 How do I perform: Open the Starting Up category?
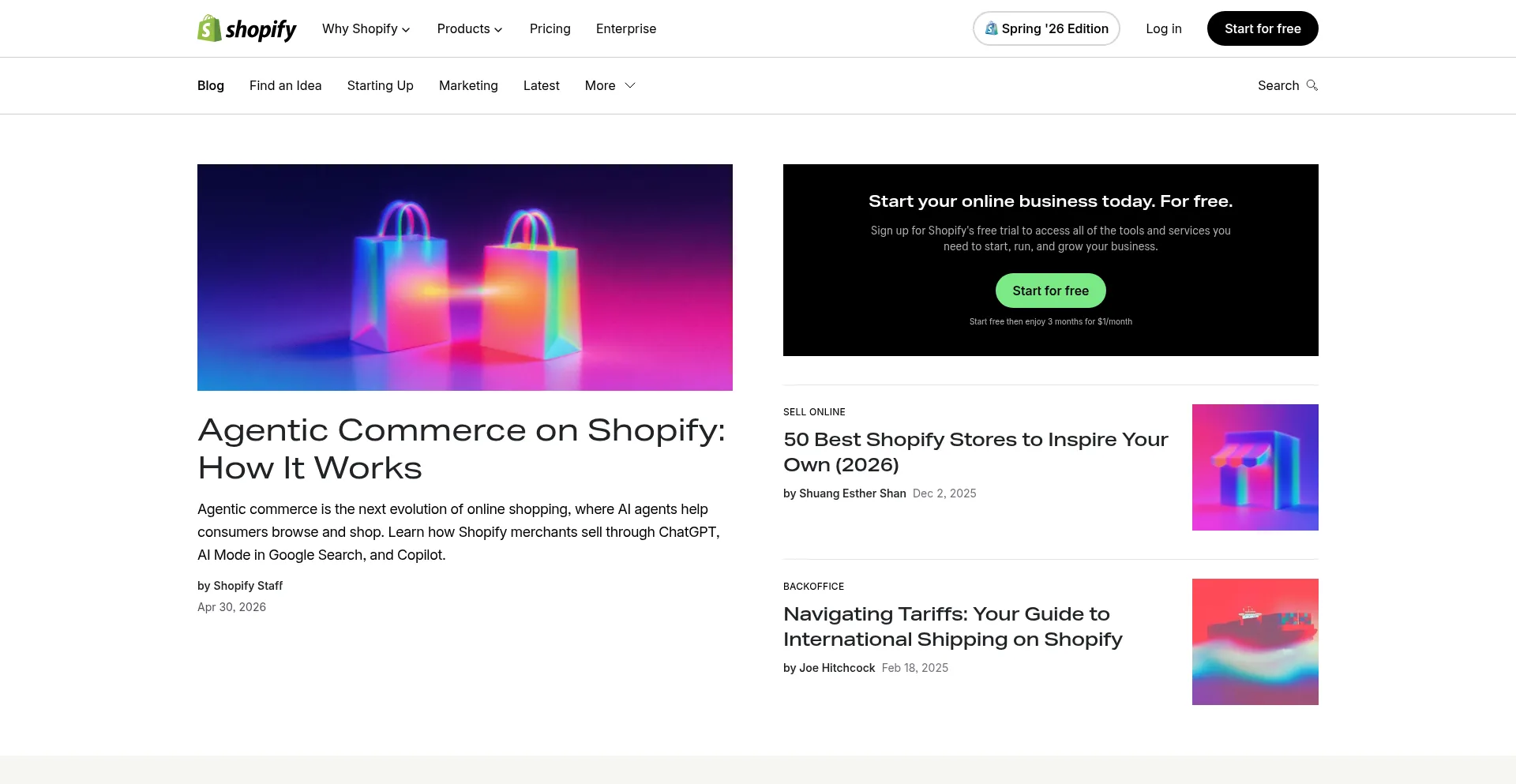(381, 85)
